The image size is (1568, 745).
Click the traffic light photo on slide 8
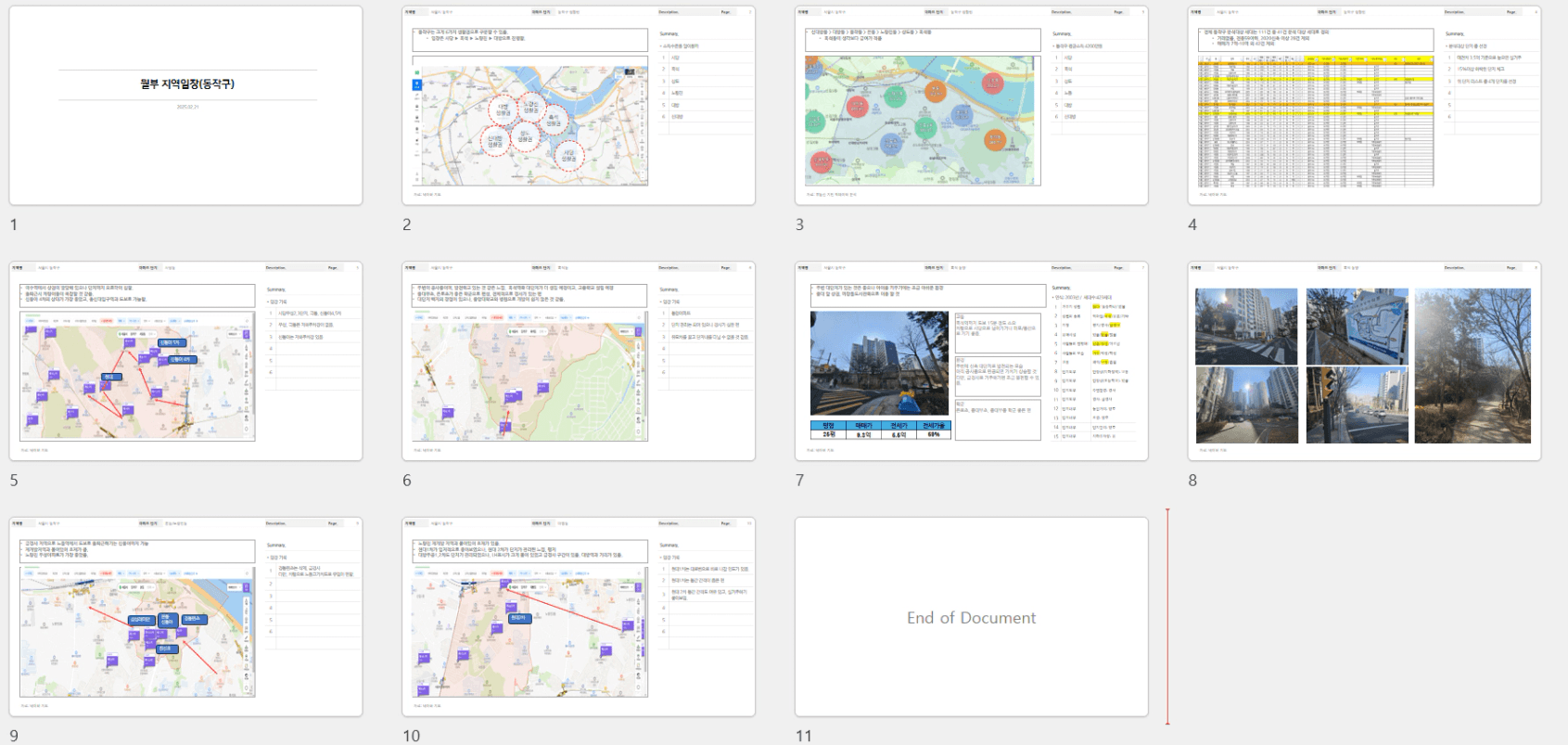pos(1357,405)
